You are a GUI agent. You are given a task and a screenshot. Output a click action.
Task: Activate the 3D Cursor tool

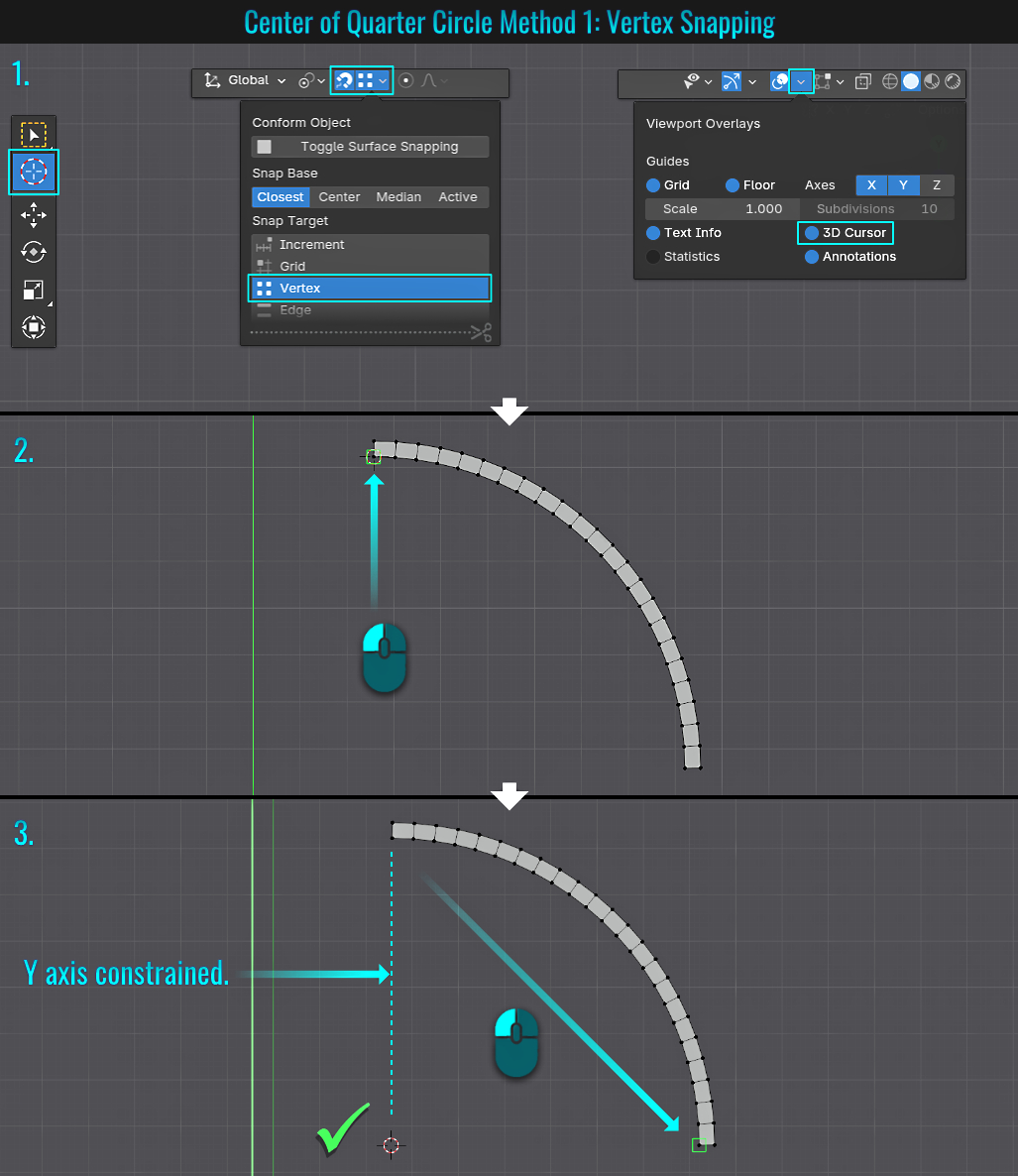pos(34,173)
